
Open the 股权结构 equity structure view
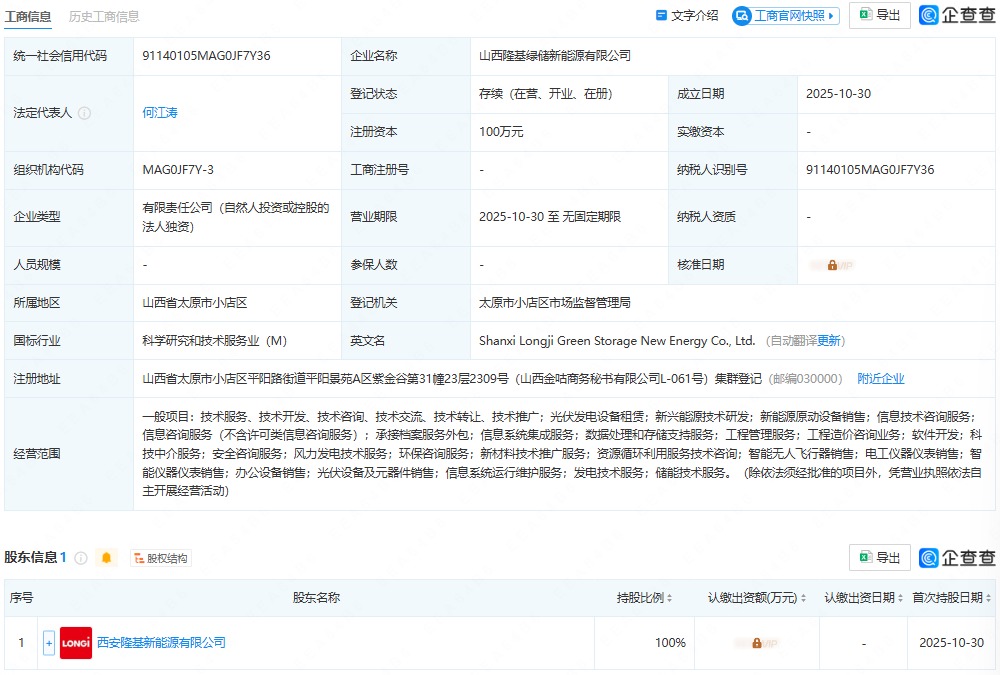coord(160,558)
